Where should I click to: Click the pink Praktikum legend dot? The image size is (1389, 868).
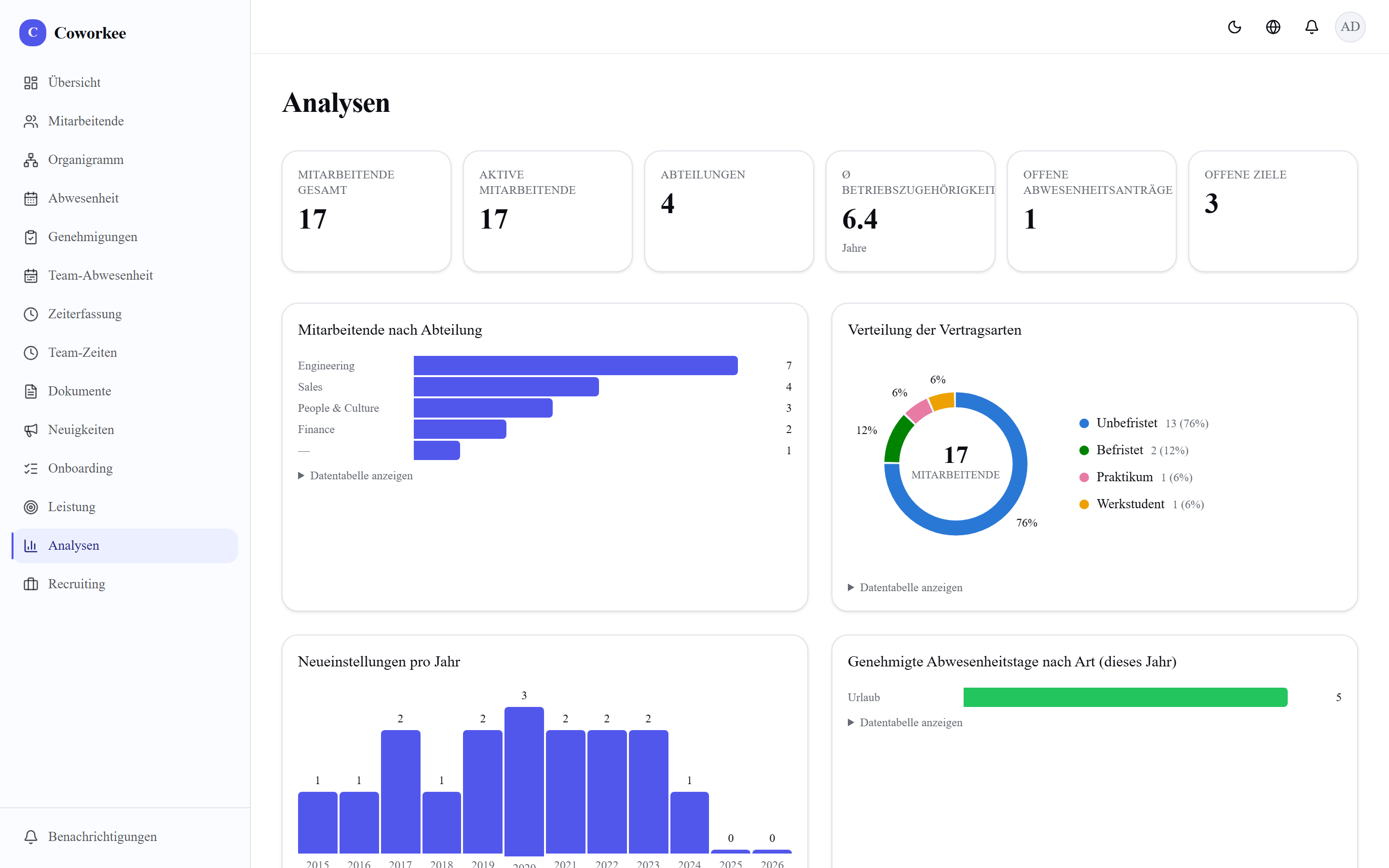(x=1084, y=477)
